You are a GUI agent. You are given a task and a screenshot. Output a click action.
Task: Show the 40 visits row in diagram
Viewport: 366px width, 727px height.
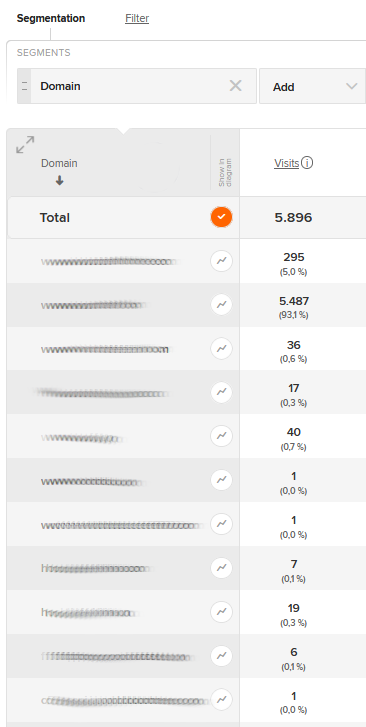[221, 436]
